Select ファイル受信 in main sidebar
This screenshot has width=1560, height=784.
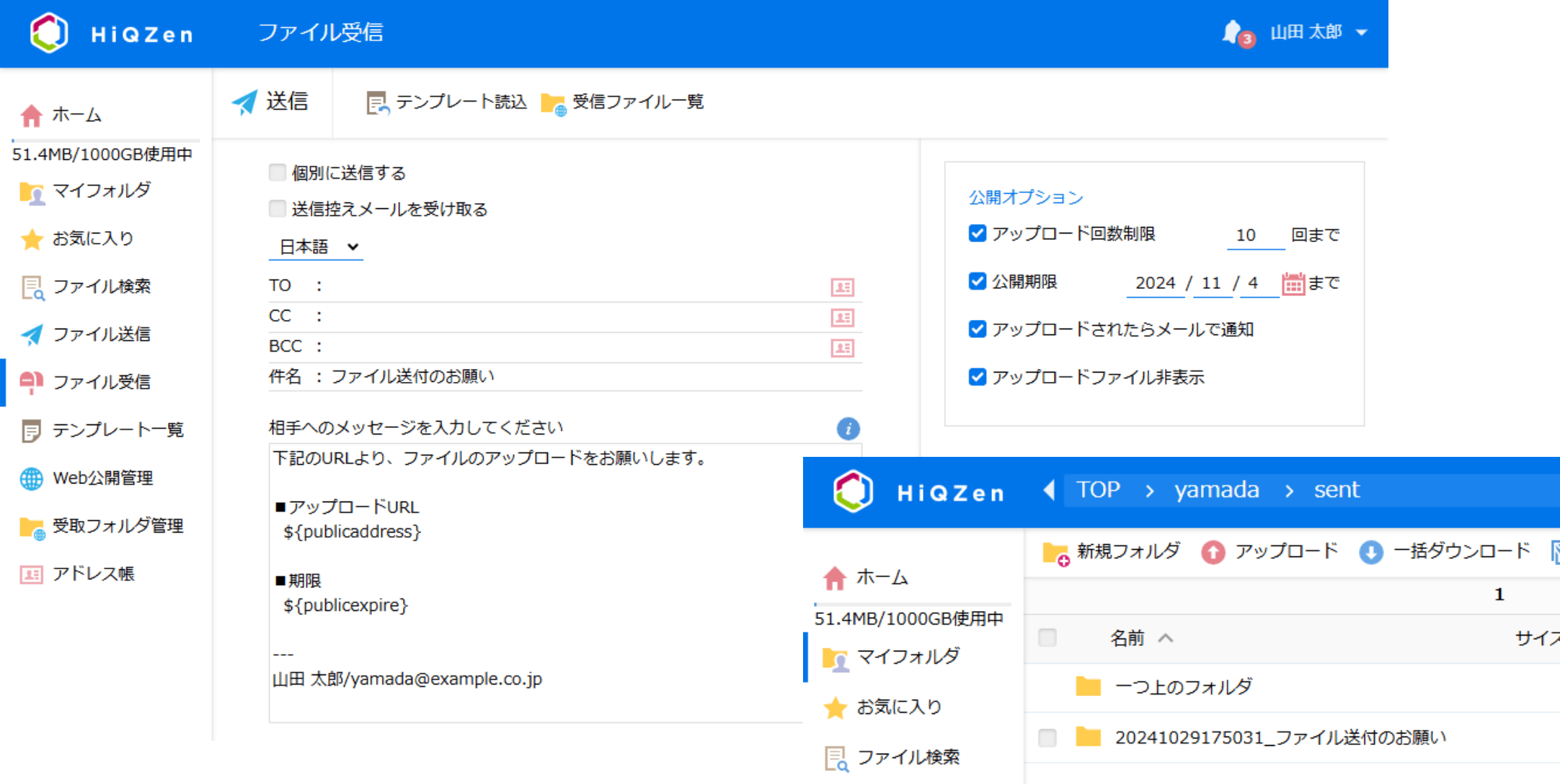click(85, 382)
